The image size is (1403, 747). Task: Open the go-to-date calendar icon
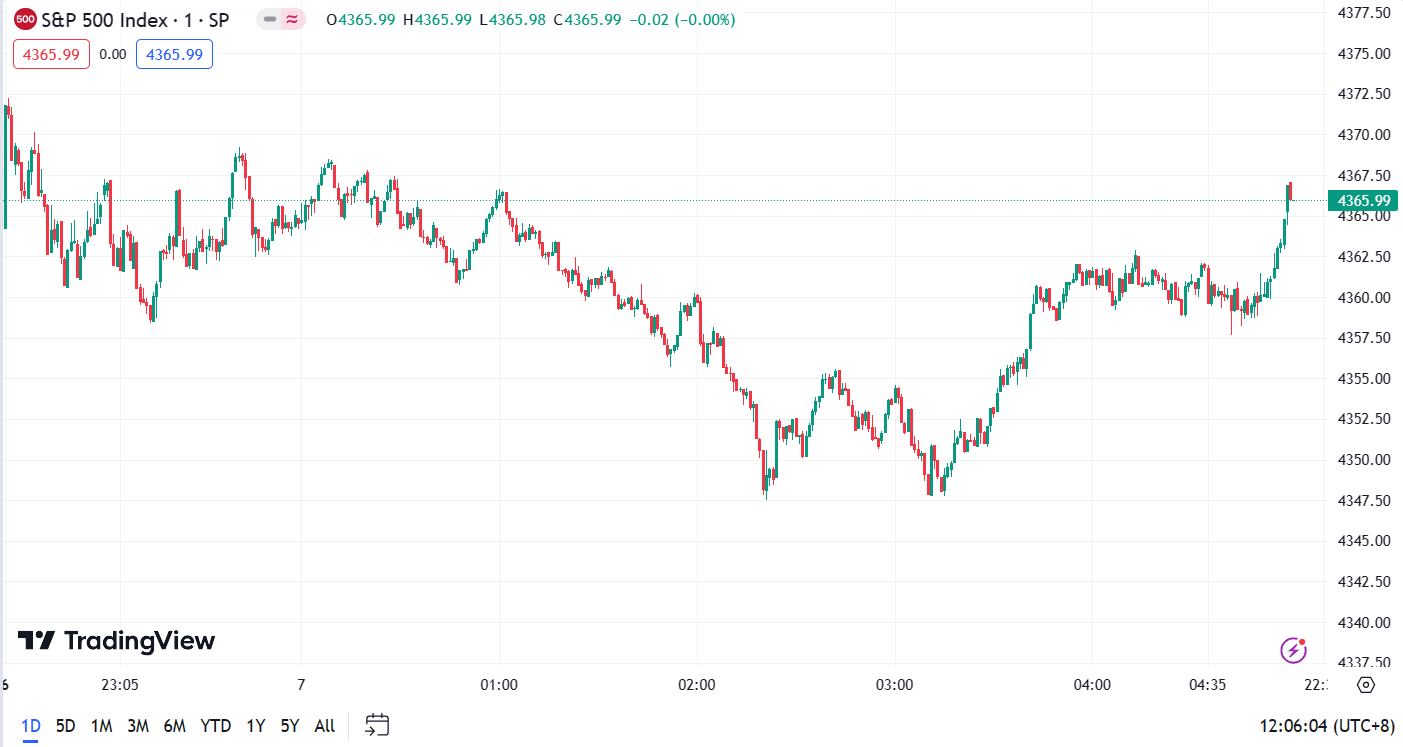tap(378, 725)
